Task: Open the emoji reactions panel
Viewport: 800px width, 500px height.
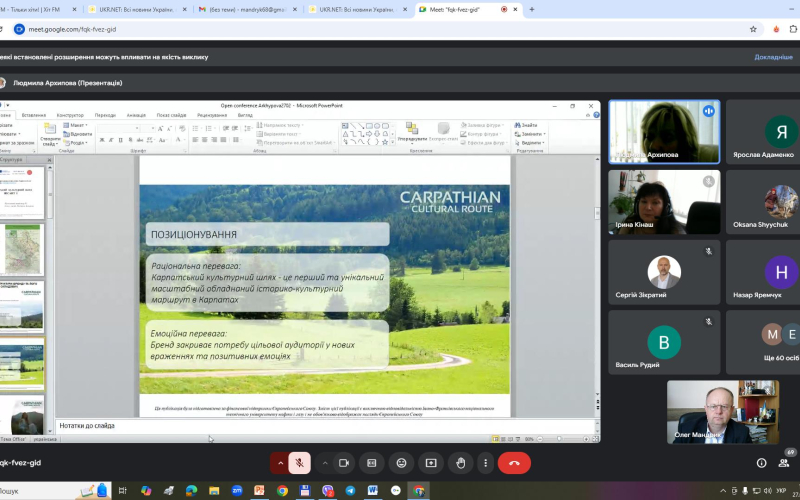Action: point(401,463)
